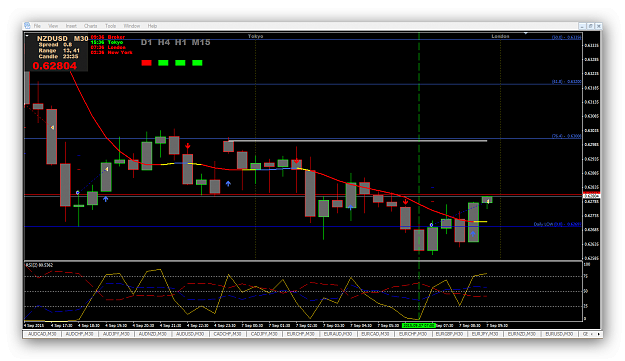Click the Daily LOW line label
The width and height of the screenshot is (625, 361).
pos(557,224)
